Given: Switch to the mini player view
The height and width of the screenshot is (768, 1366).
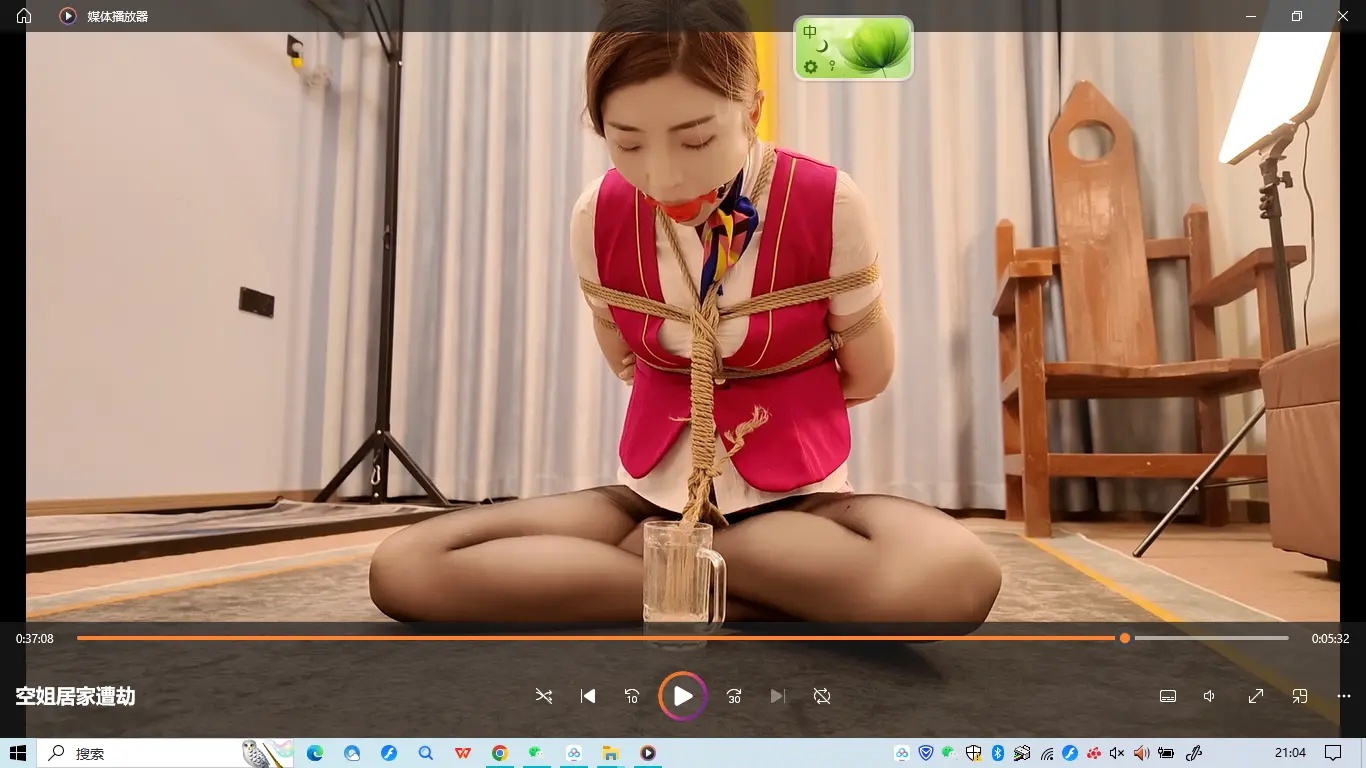Looking at the screenshot, I should (x=1300, y=696).
